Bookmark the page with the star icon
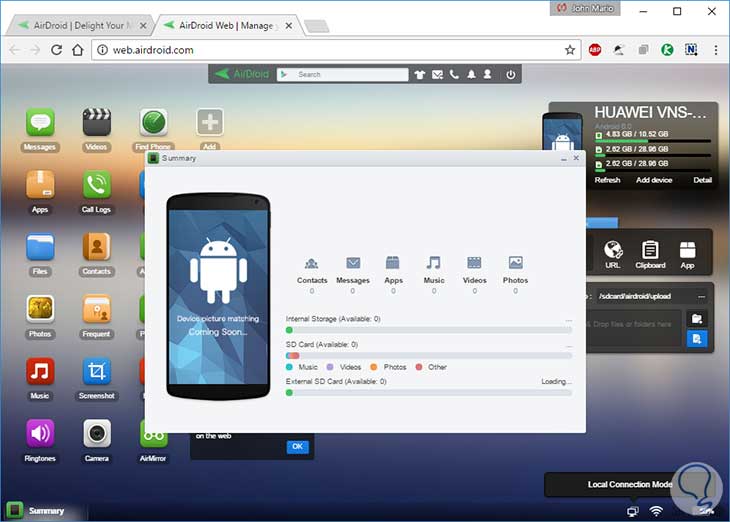Viewport: 730px width, 522px height. (x=570, y=50)
